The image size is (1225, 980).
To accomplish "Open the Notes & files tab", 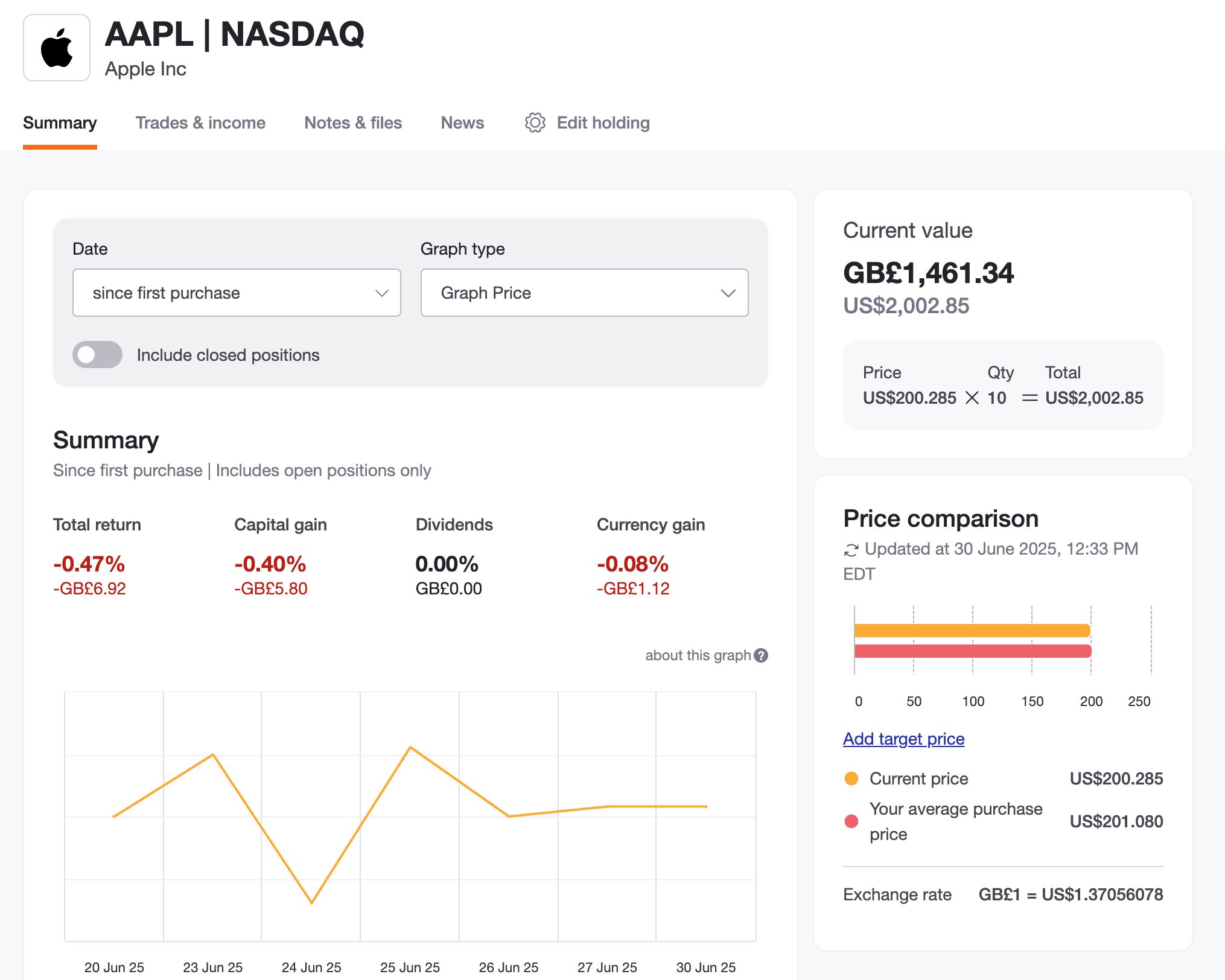I will [x=353, y=123].
